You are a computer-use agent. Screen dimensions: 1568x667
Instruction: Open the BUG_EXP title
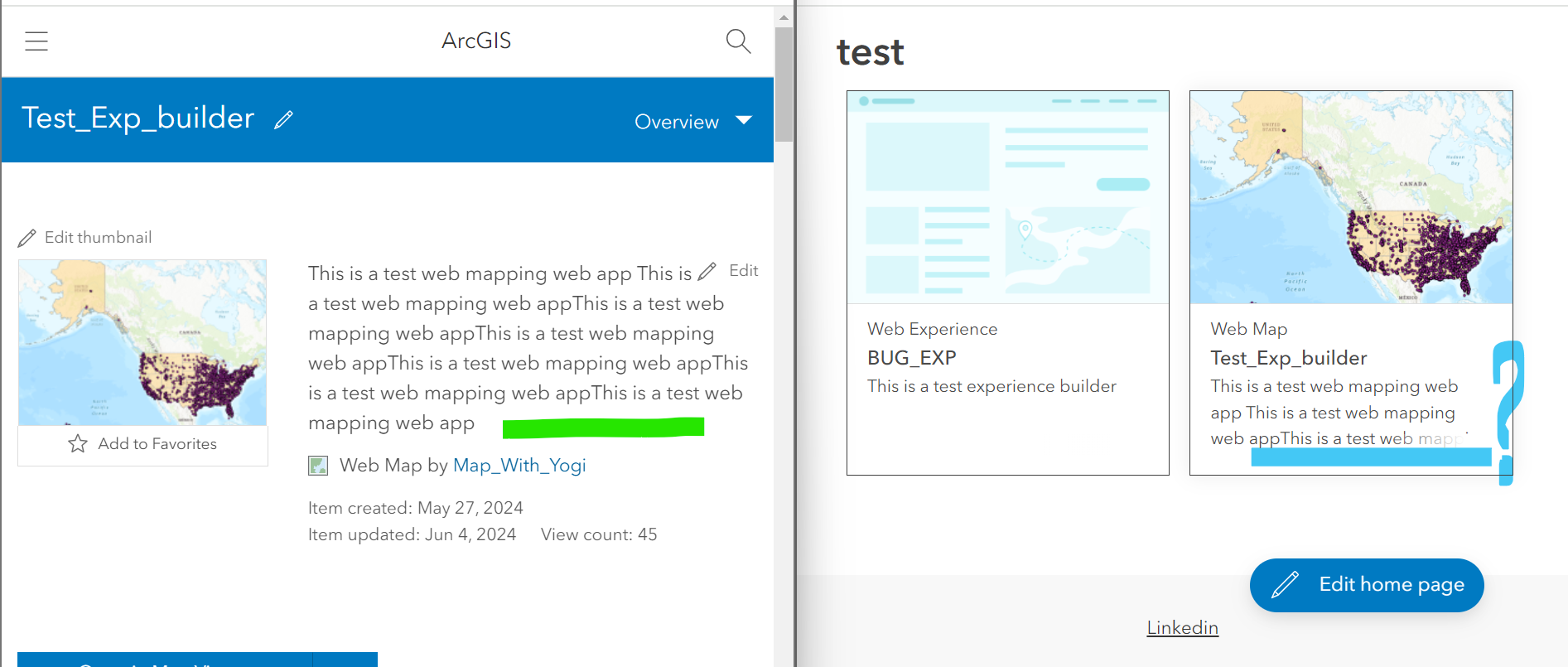coord(912,358)
